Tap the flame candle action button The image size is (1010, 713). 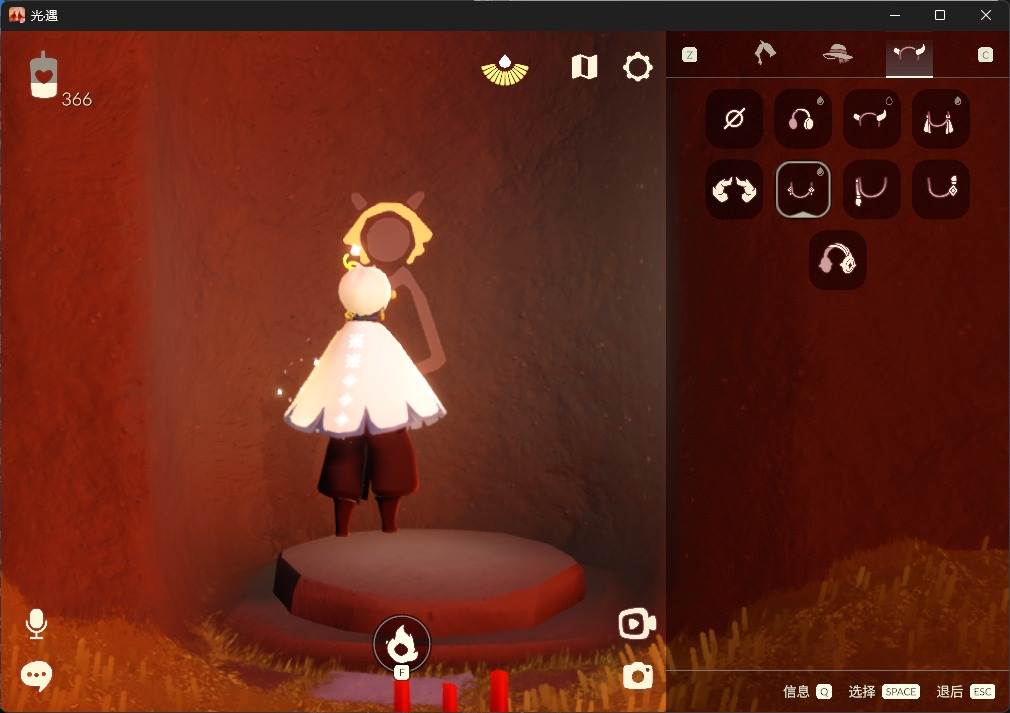[401, 644]
